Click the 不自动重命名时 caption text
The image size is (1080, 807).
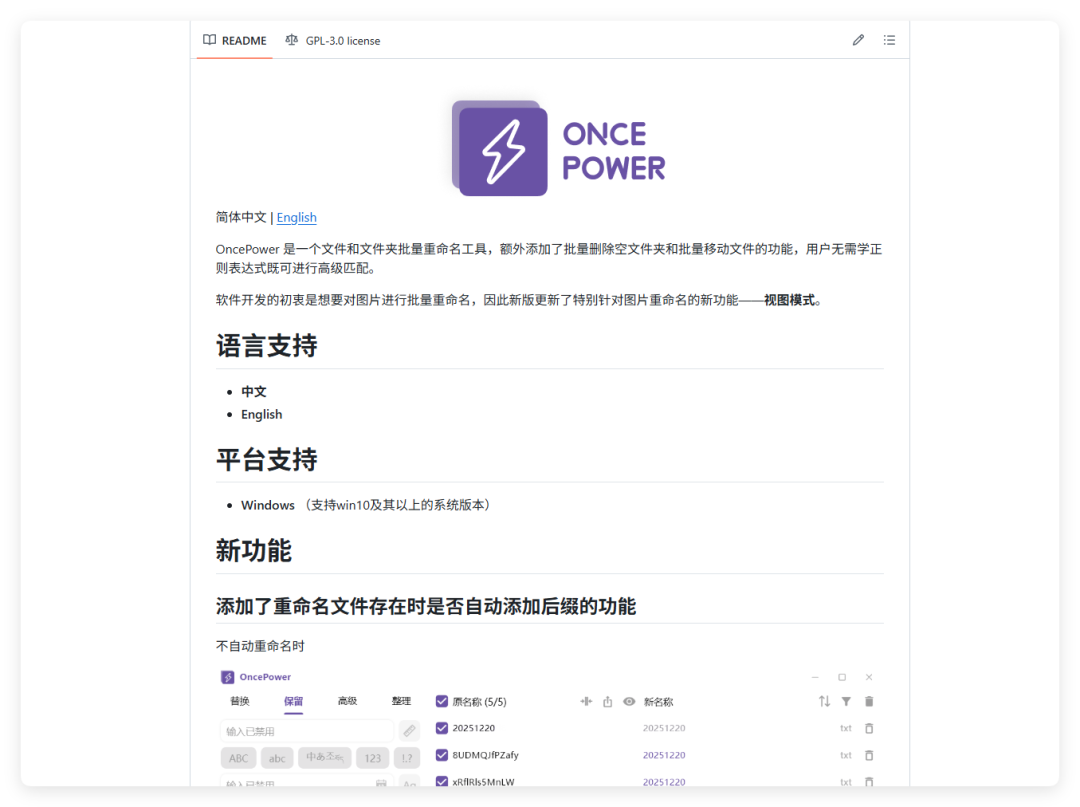(x=260, y=646)
